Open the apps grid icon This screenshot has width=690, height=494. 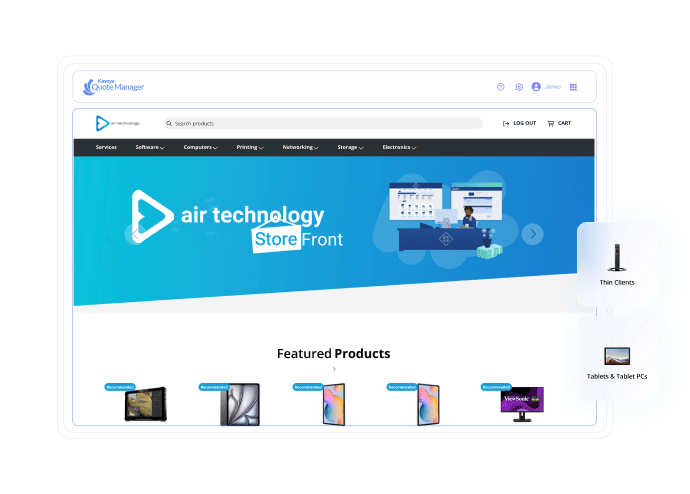click(573, 87)
